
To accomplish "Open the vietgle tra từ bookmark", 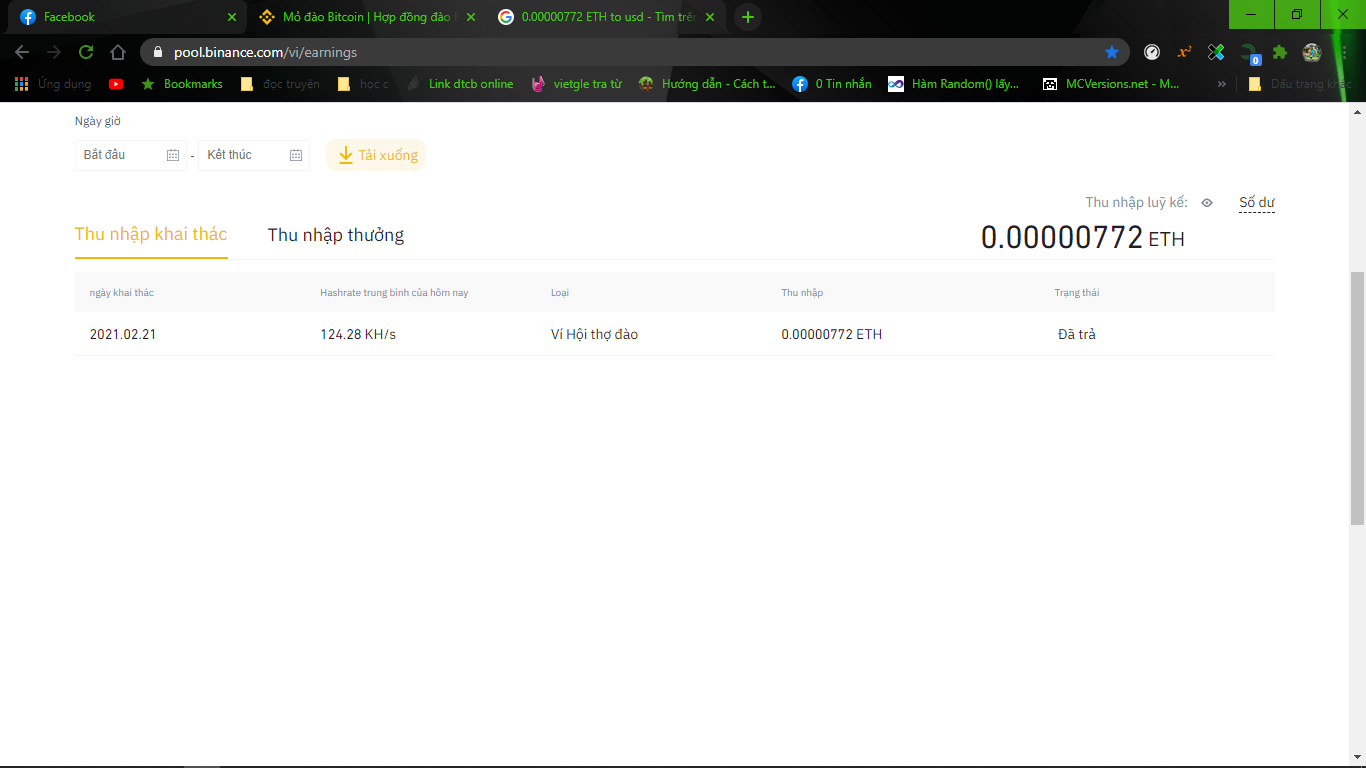I will [x=576, y=84].
